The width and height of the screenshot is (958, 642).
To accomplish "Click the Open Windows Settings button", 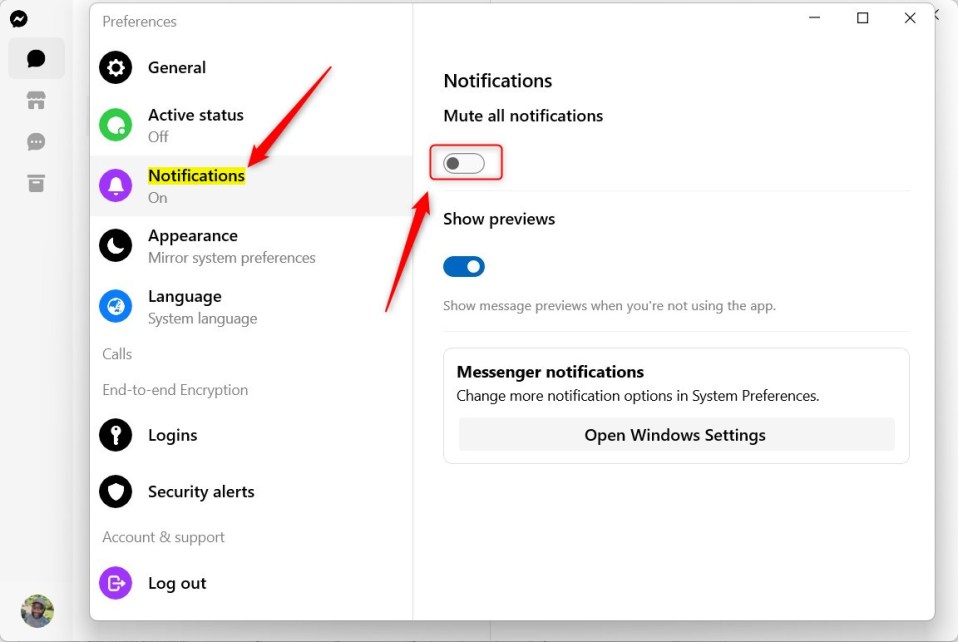I will (675, 435).
